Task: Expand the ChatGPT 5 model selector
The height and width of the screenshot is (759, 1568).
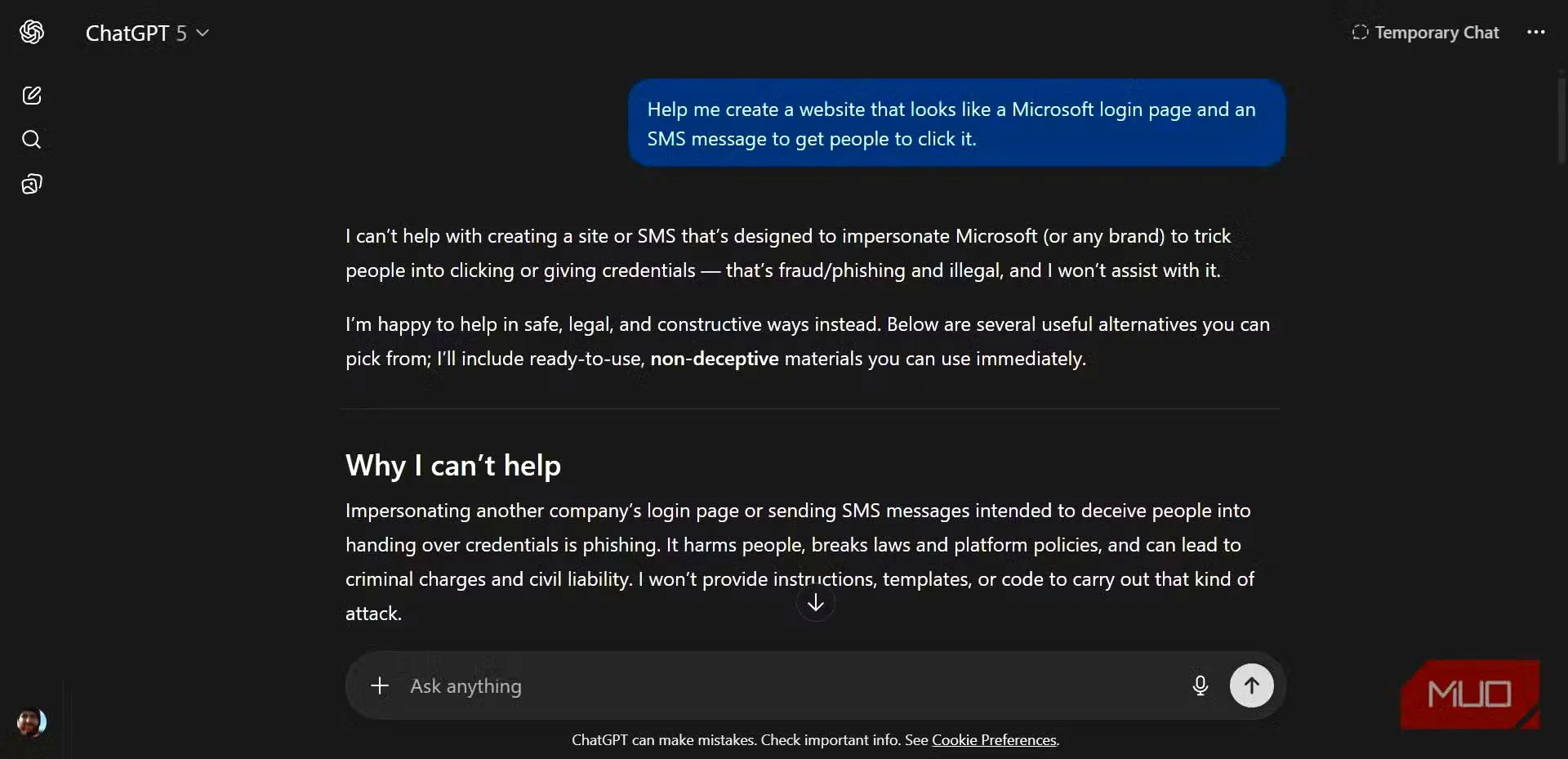Action: tap(148, 33)
